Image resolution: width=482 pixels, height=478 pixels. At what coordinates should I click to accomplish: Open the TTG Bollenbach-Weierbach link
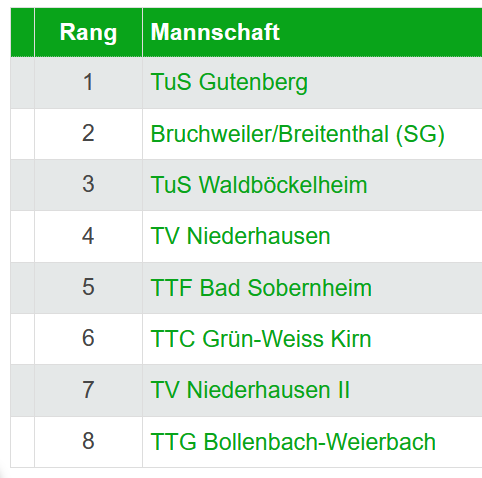293,442
